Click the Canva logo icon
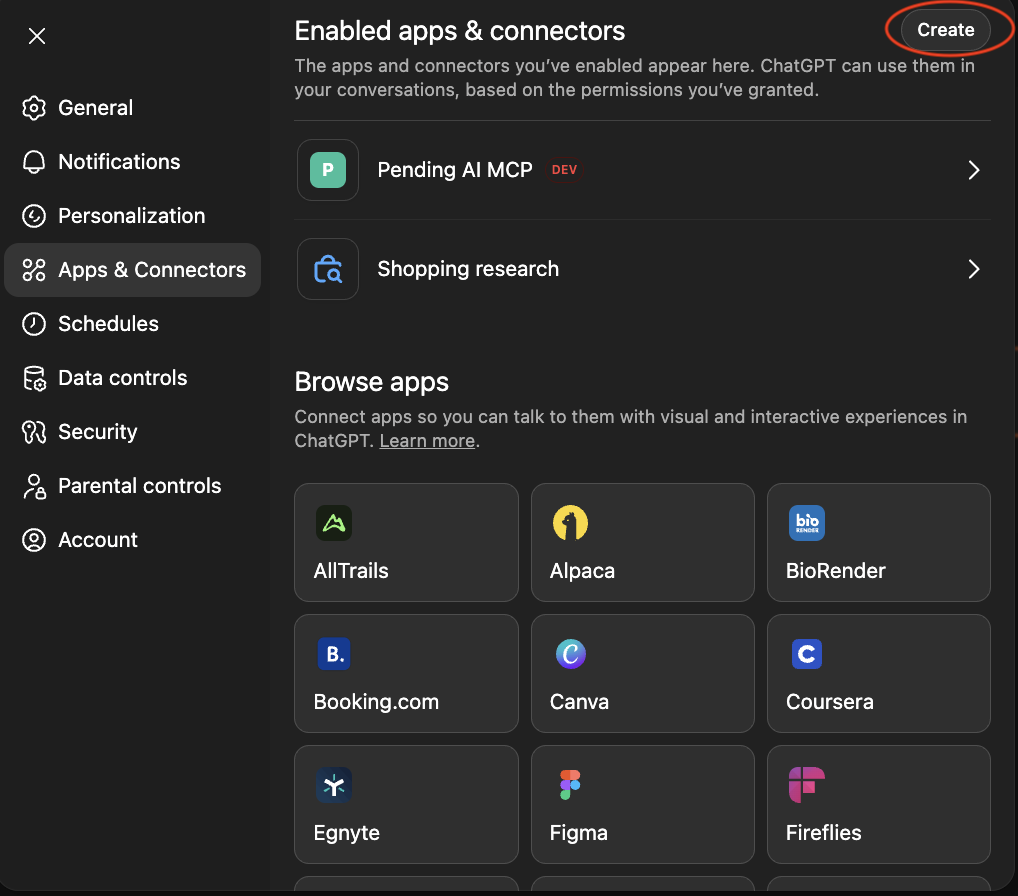 pos(570,654)
